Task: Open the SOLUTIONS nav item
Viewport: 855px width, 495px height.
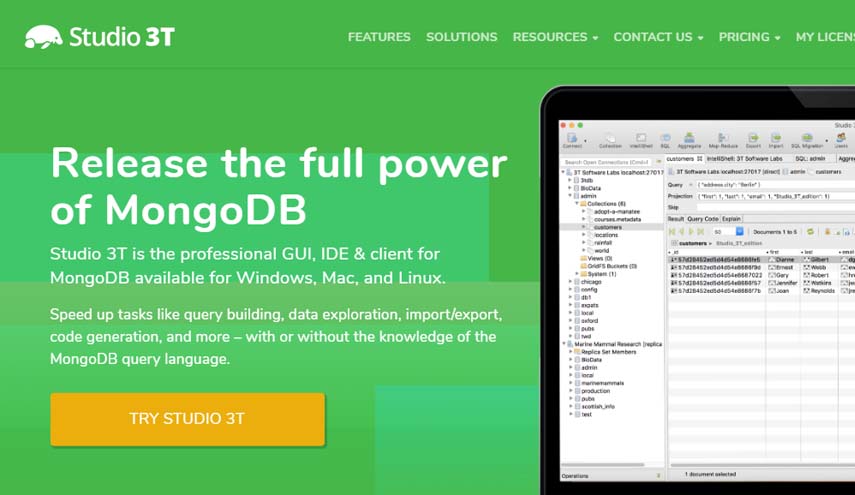Action: 461,37
